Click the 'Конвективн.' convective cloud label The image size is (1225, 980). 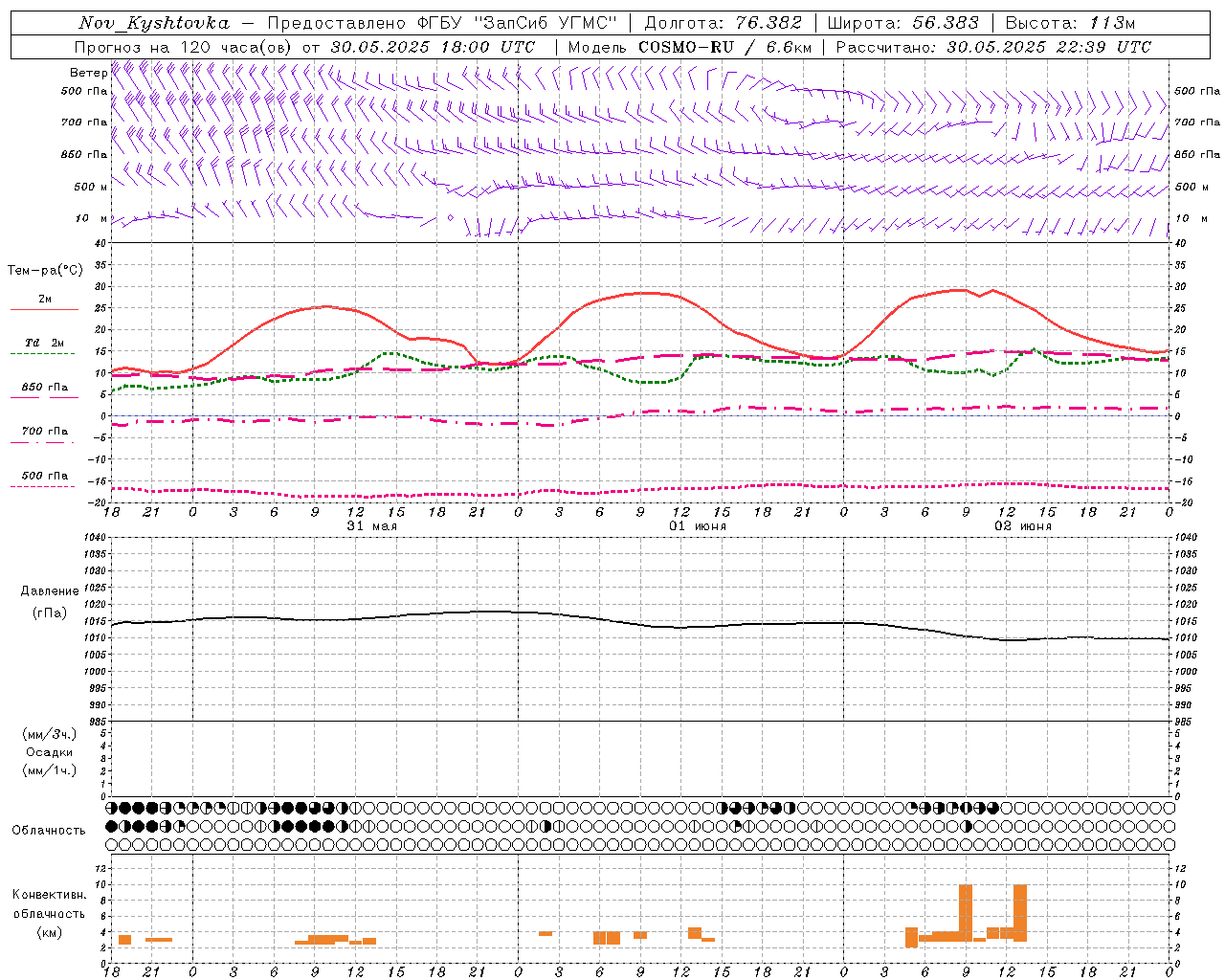(x=49, y=895)
